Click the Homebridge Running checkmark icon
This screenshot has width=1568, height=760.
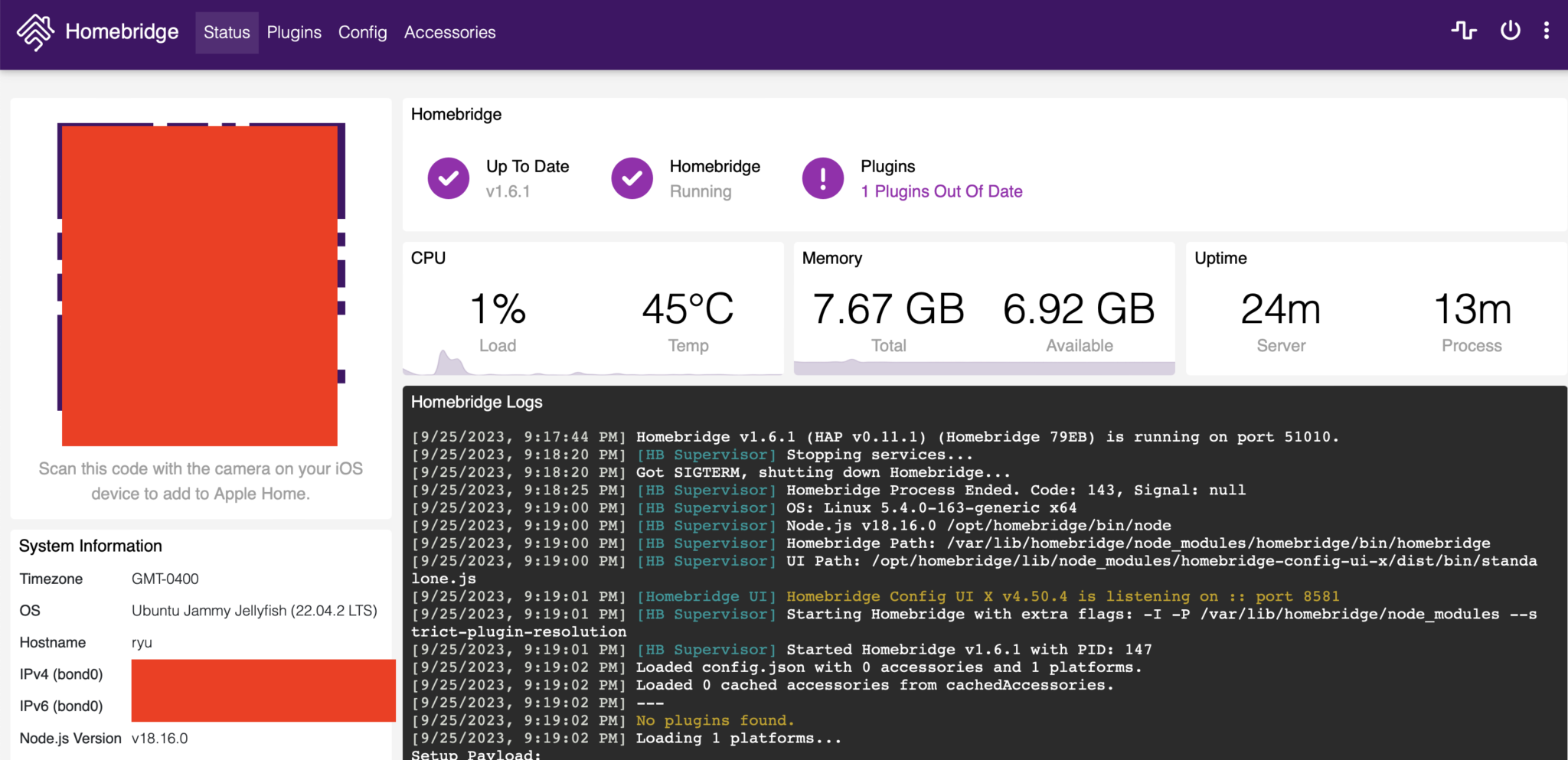click(632, 178)
